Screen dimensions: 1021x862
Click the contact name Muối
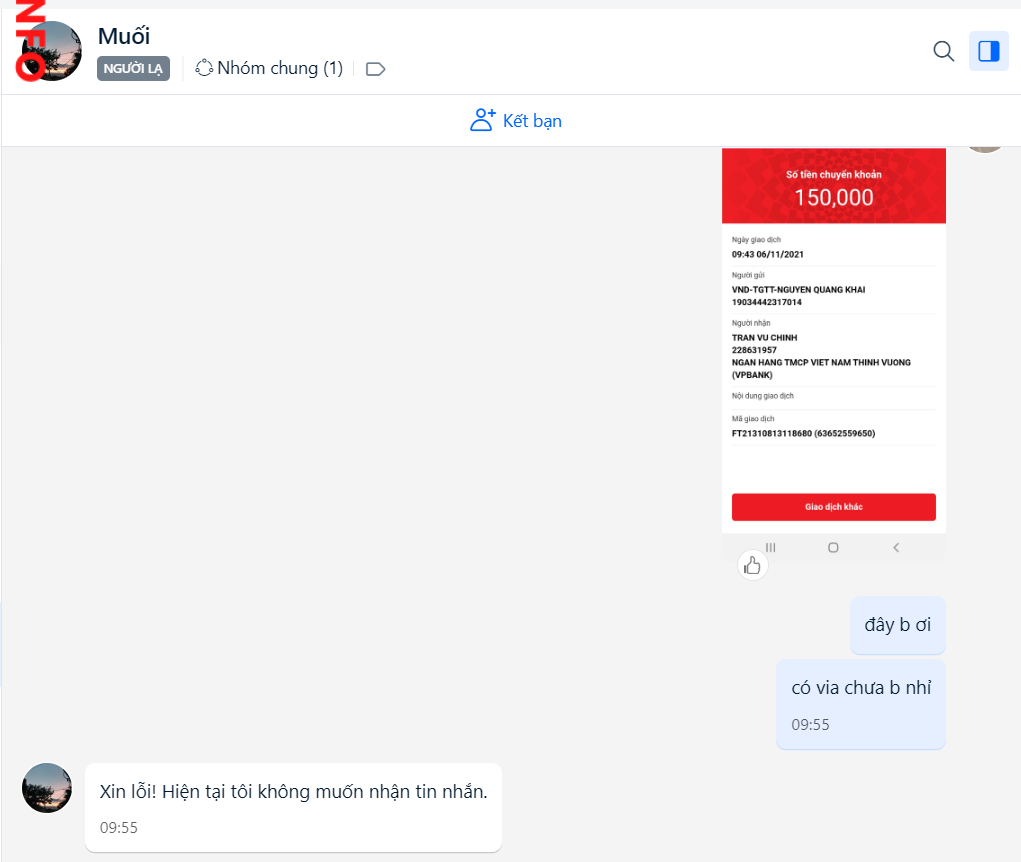[x=124, y=36]
